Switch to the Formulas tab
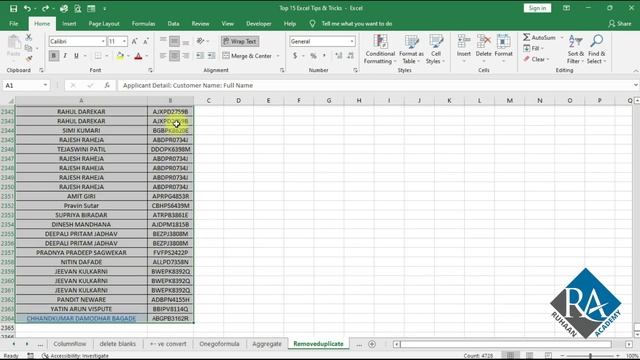Image resolution: width=640 pixels, height=360 pixels. [143, 24]
